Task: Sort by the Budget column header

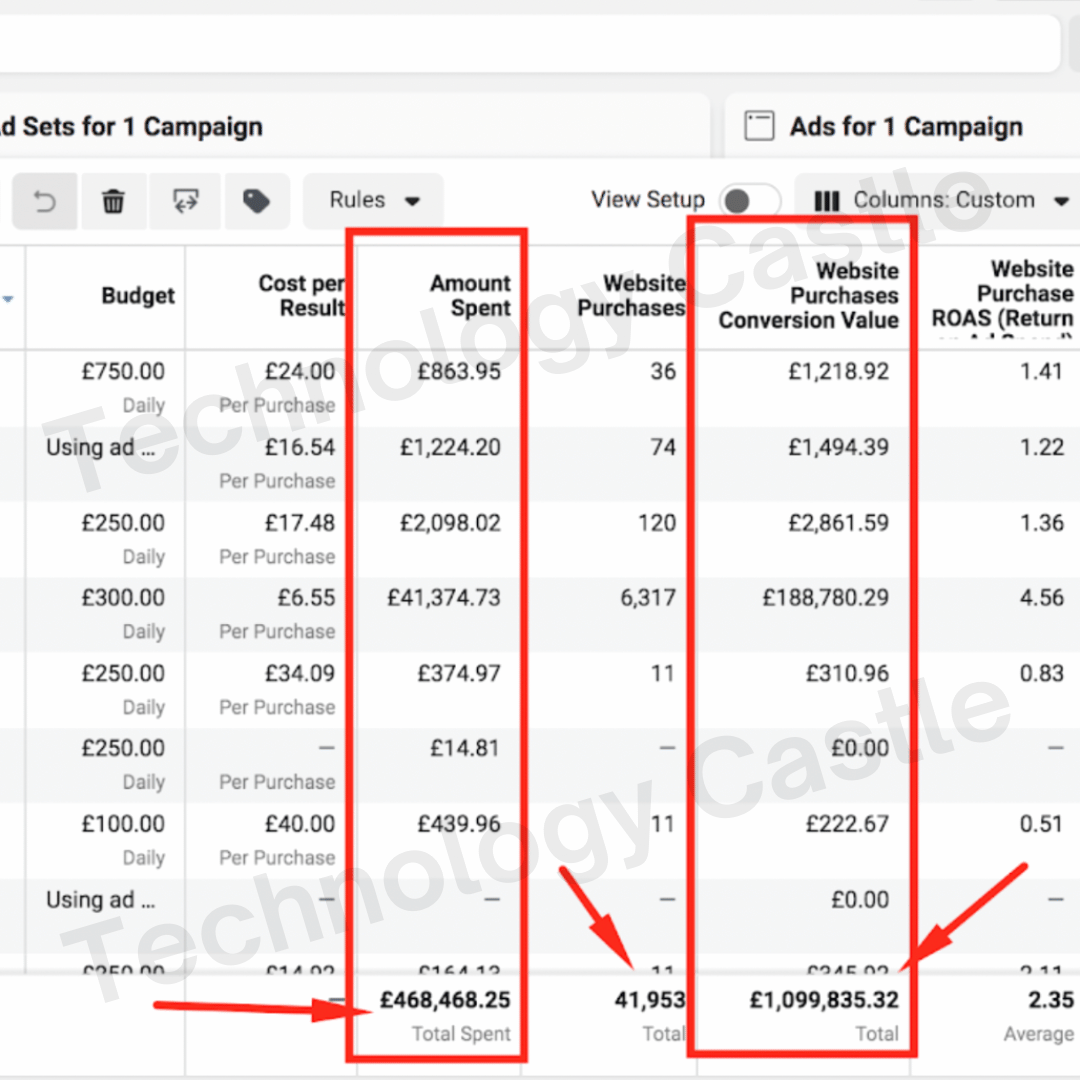Action: [138, 296]
